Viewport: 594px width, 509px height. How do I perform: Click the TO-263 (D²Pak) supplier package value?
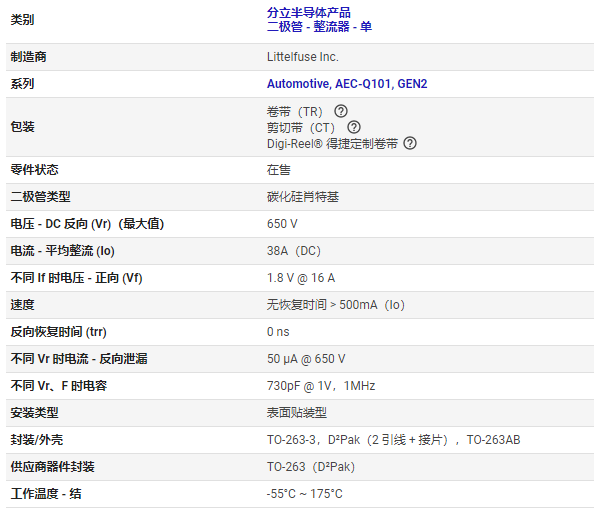[311, 467]
